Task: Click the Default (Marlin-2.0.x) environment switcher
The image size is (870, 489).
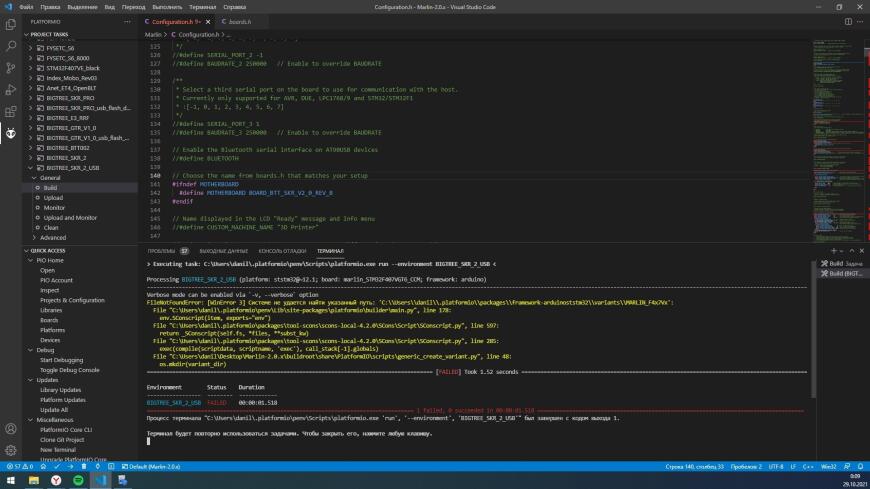Action: tap(151, 467)
